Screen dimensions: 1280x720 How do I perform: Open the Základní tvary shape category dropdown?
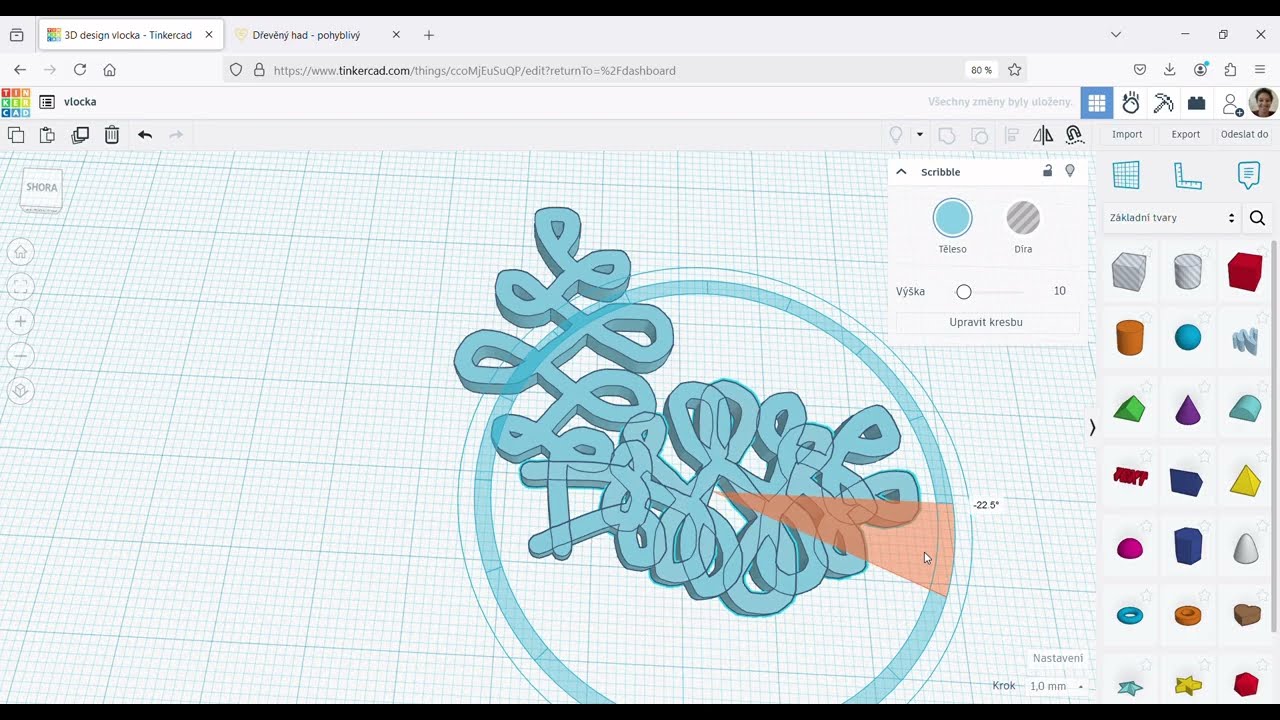1172,218
